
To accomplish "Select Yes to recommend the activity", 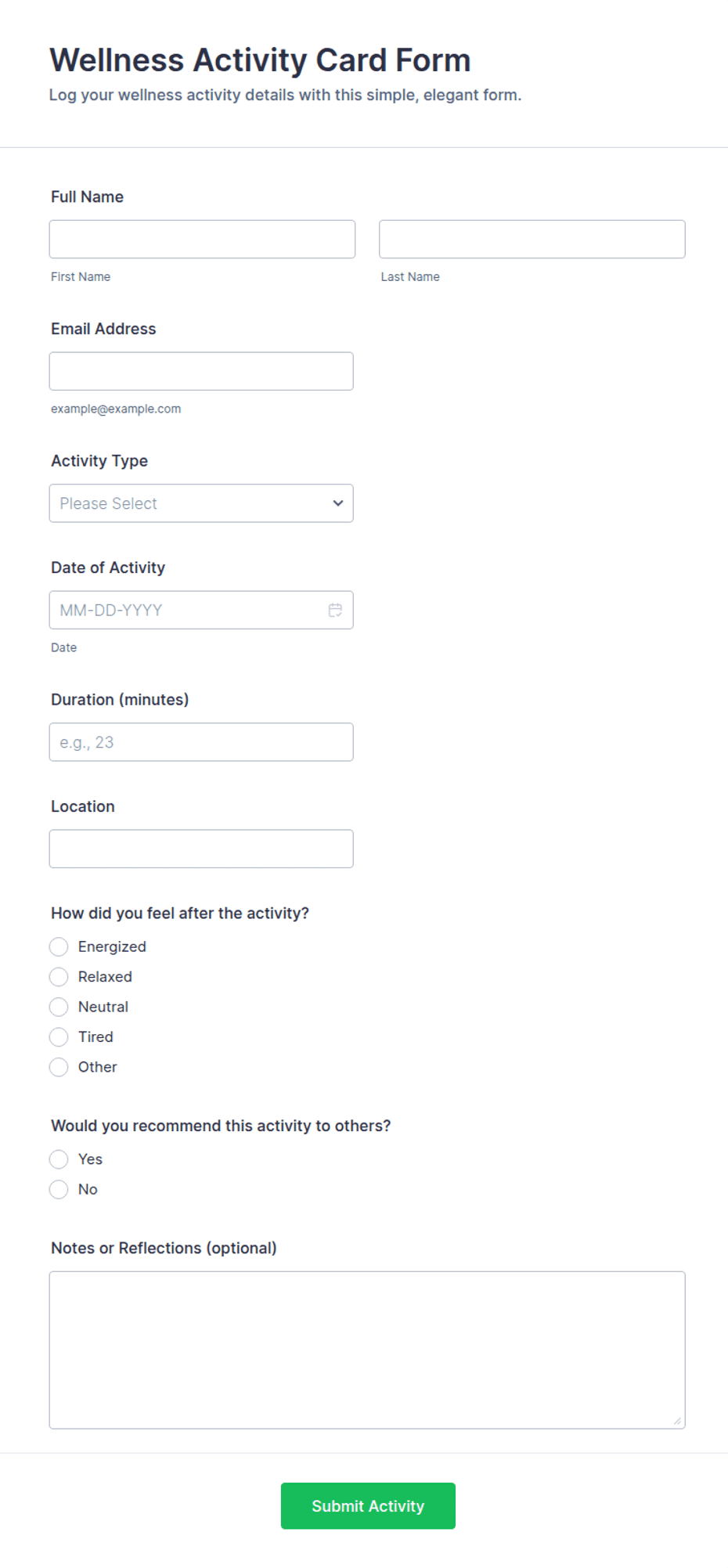I will 59,1159.
